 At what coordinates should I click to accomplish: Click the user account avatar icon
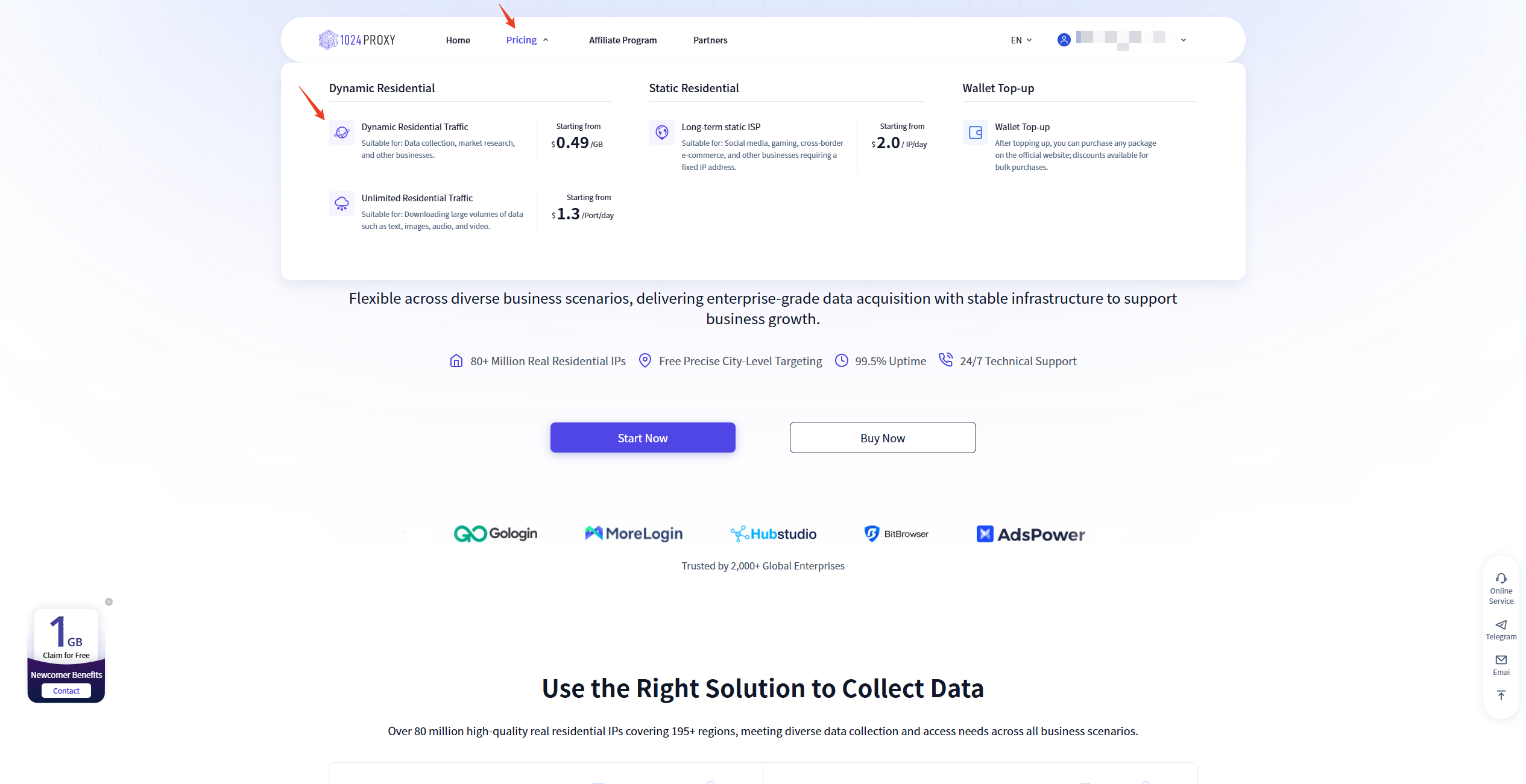pos(1064,40)
